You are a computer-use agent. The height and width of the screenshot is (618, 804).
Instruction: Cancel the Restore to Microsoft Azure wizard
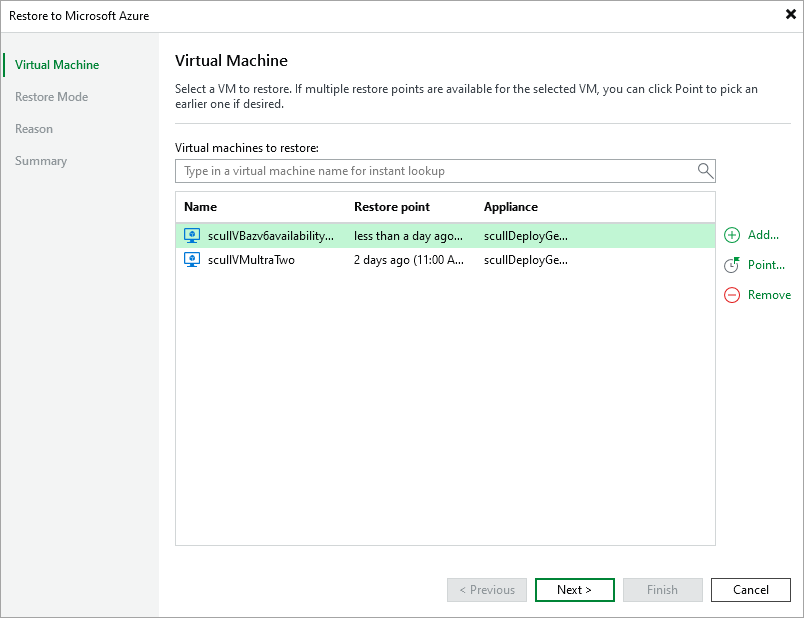coord(750,590)
